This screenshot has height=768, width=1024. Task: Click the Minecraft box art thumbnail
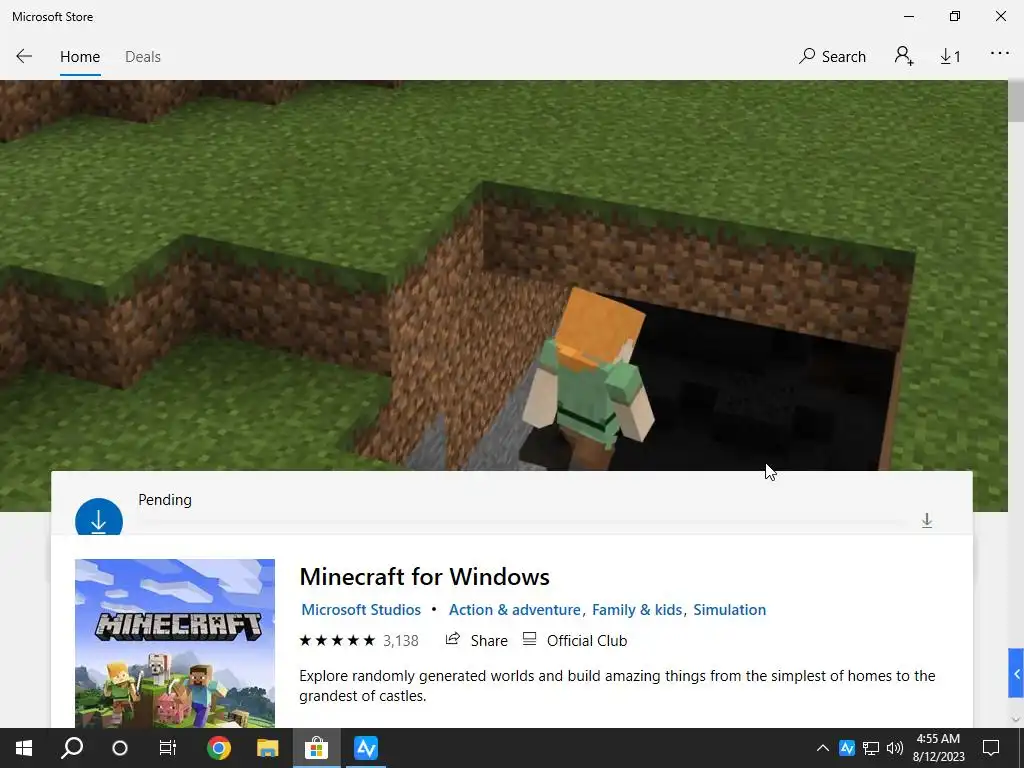pyautogui.click(x=175, y=643)
